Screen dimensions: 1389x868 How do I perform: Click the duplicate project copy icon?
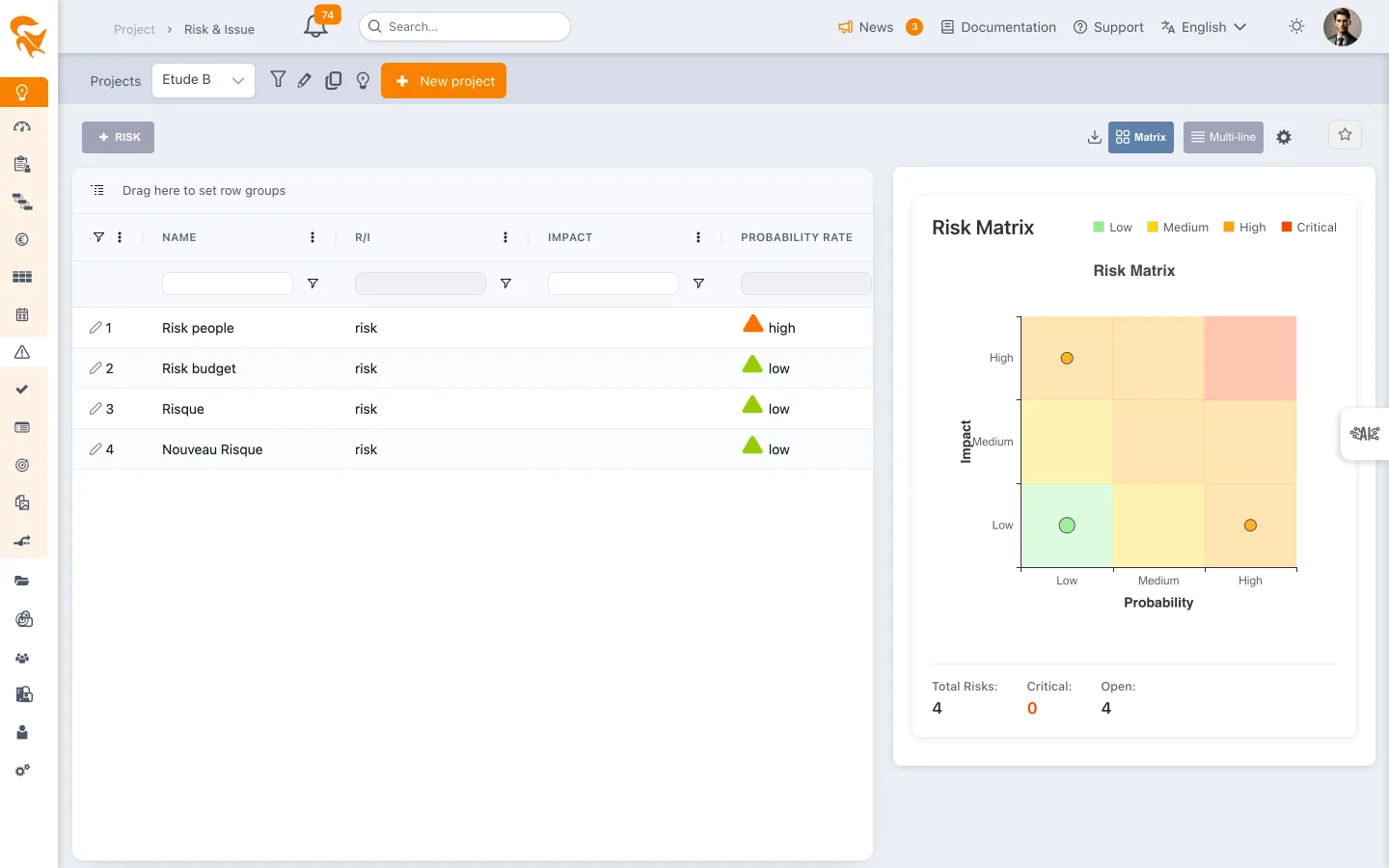click(334, 81)
